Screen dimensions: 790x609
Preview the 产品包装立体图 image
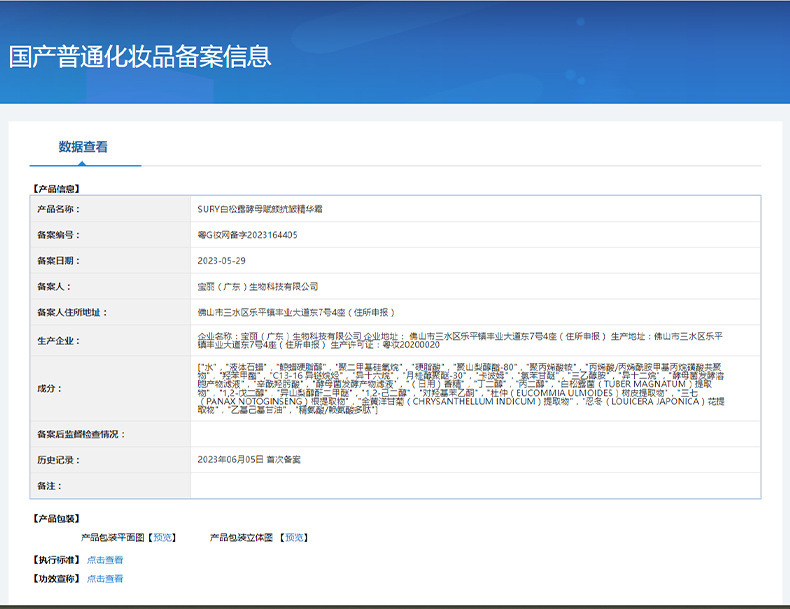294,537
